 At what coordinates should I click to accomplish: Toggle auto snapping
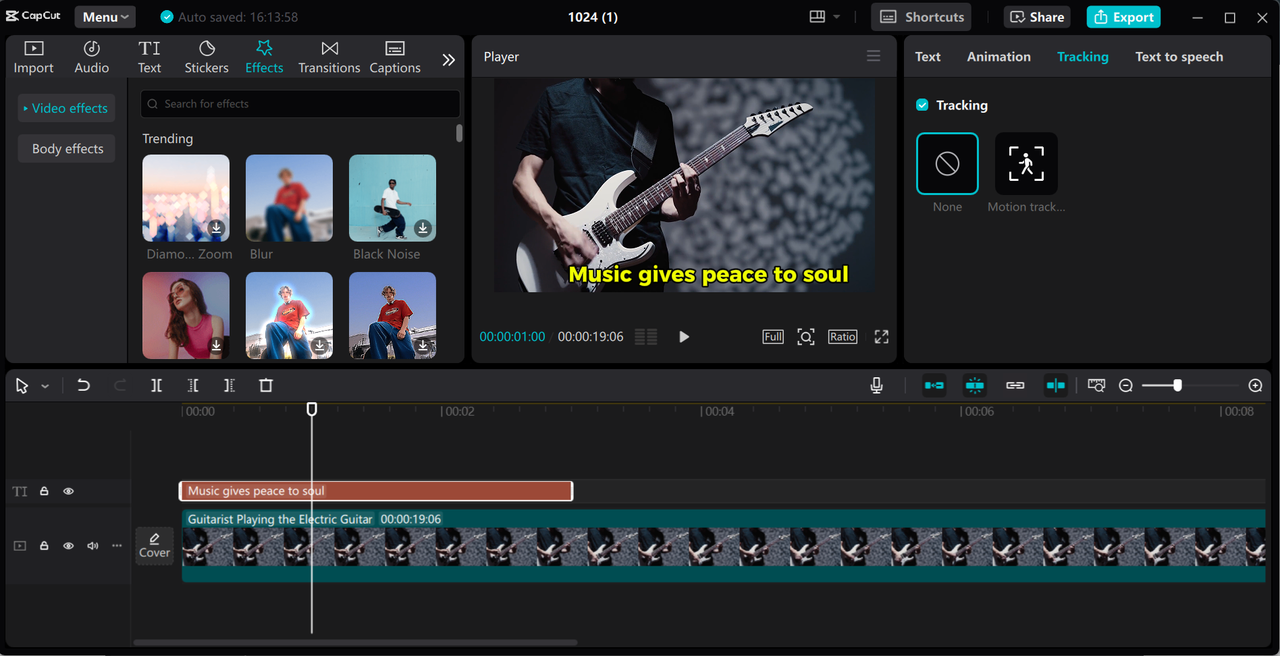click(x=975, y=385)
